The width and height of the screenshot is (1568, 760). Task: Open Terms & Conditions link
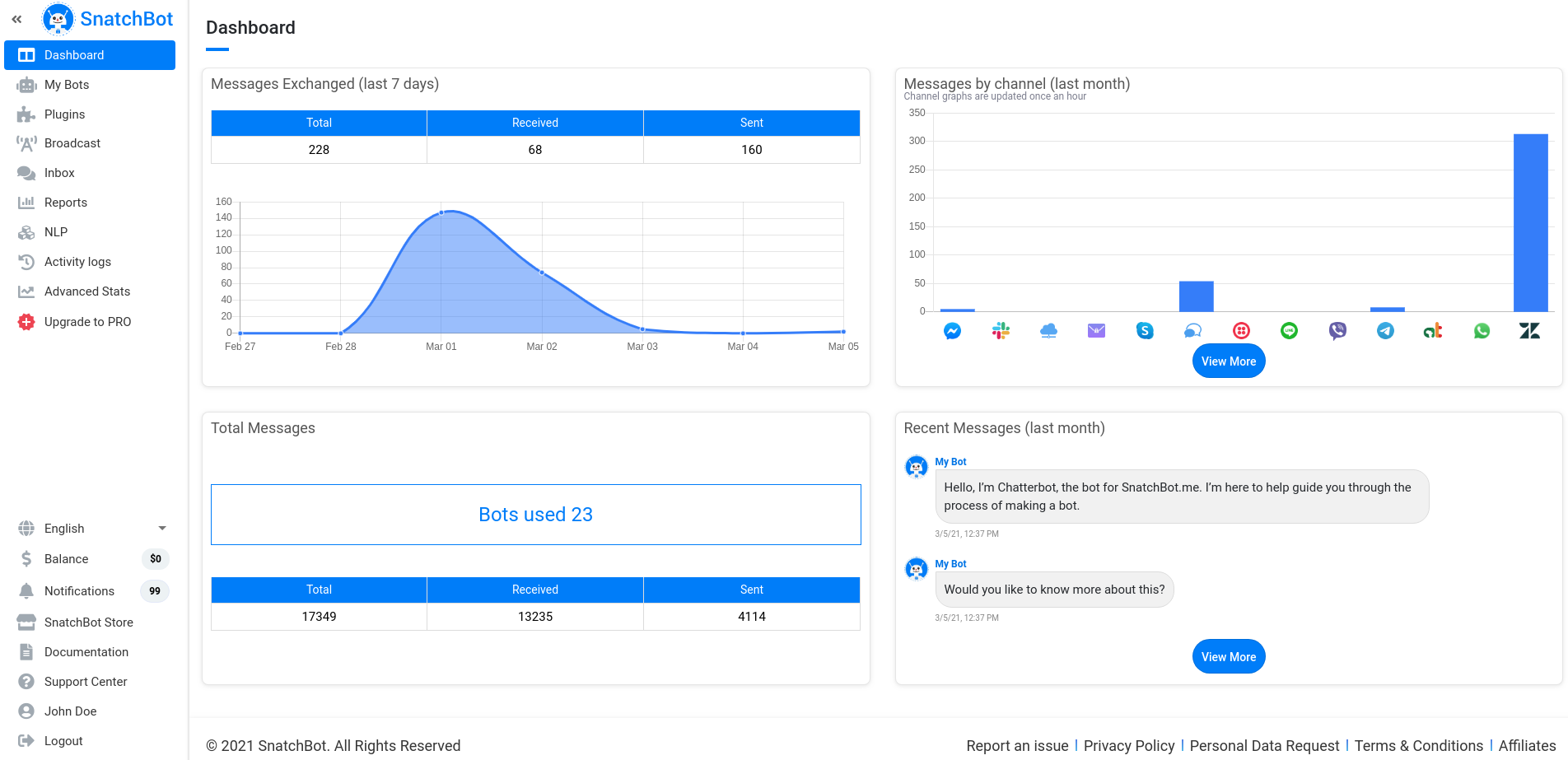click(1419, 746)
